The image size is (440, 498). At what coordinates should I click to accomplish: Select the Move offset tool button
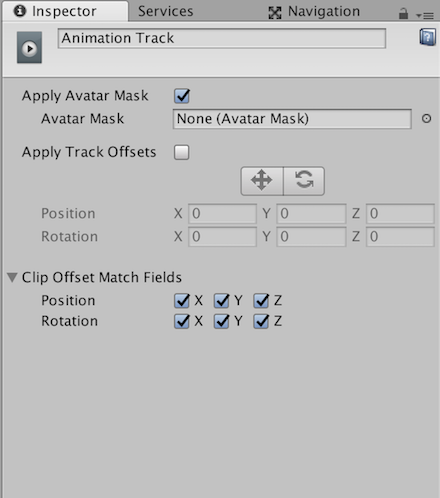pos(262,181)
